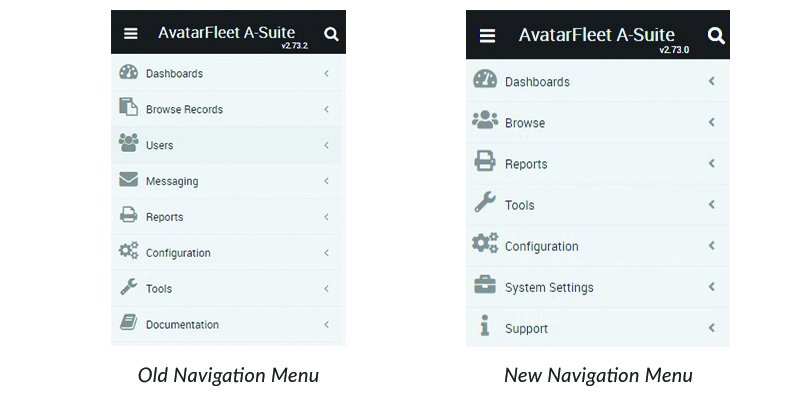Click the briefcase icon beside System Settings
The width and height of the screenshot is (808, 396).
click(x=485, y=285)
